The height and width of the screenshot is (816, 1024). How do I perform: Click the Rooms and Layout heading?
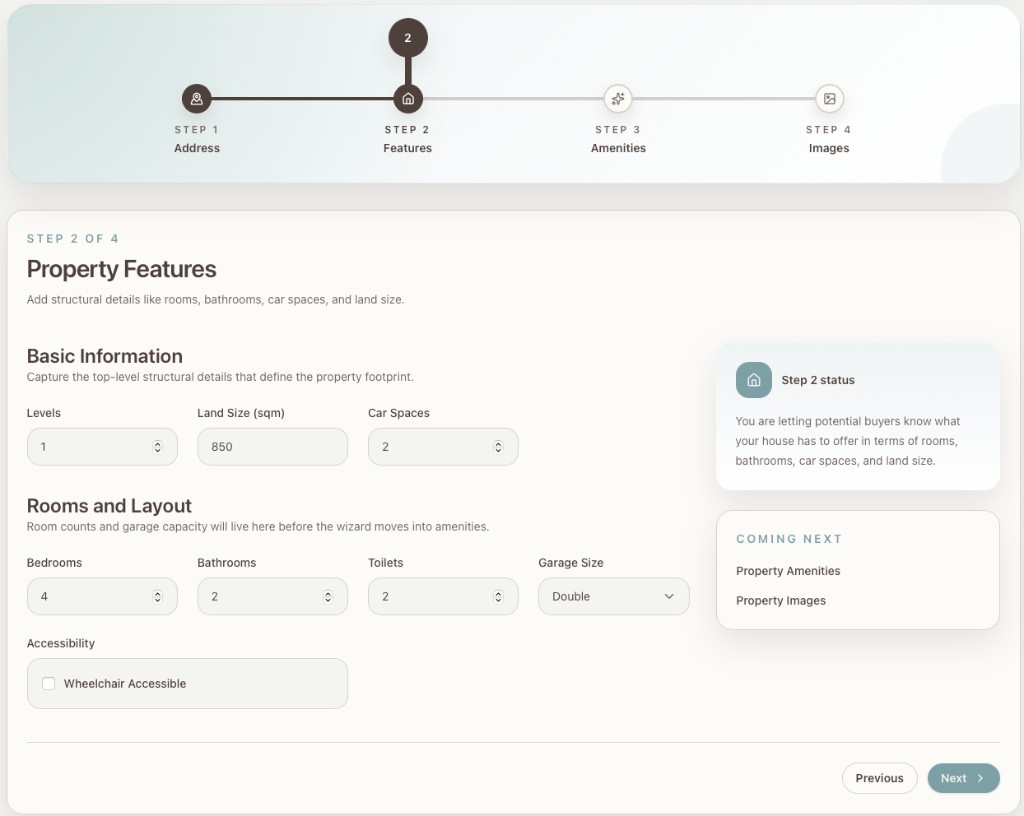(x=109, y=506)
